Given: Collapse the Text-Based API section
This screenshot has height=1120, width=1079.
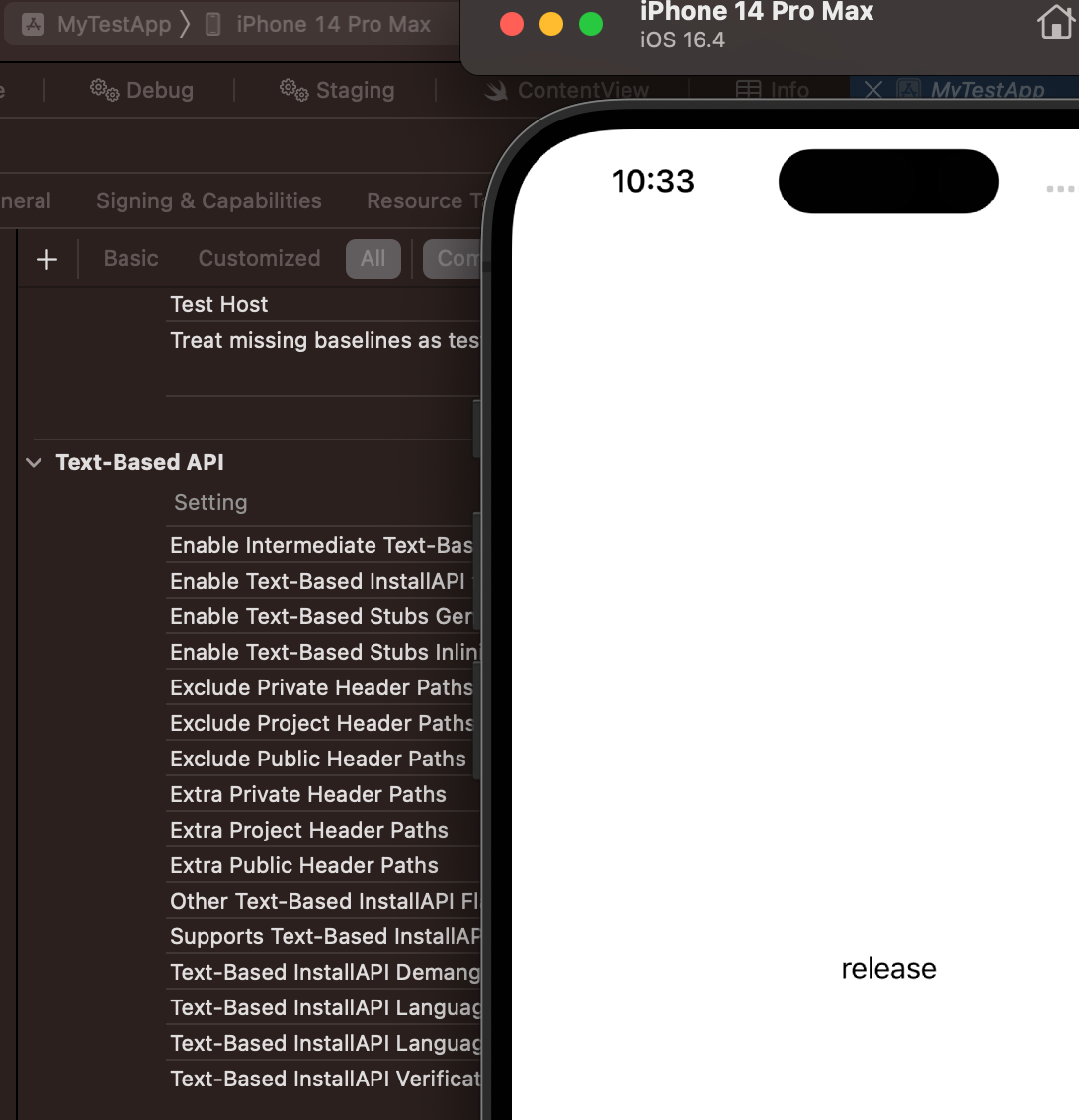Looking at the screenshot, I should (34, 463).
